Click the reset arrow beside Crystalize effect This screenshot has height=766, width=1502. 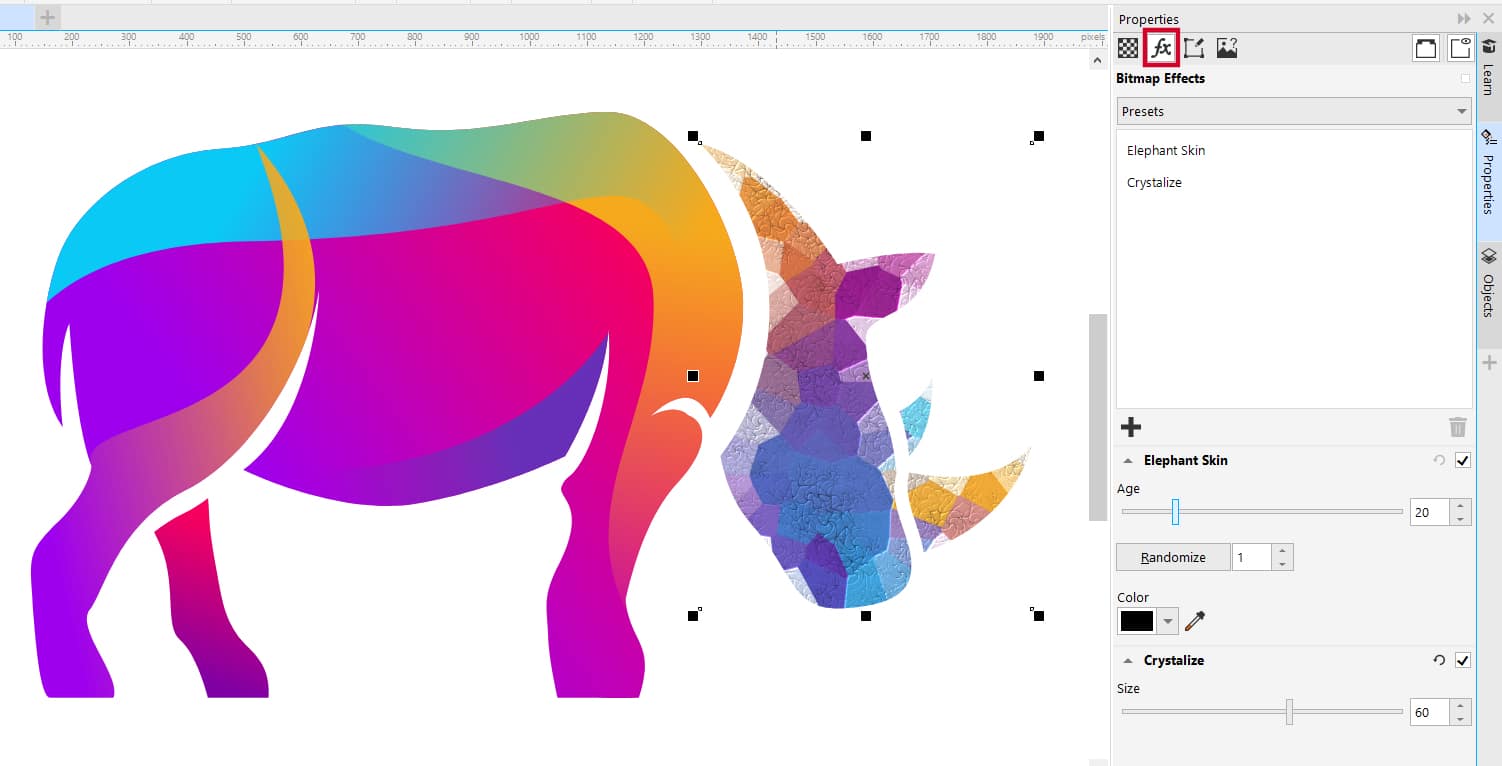coord(1439,660)
